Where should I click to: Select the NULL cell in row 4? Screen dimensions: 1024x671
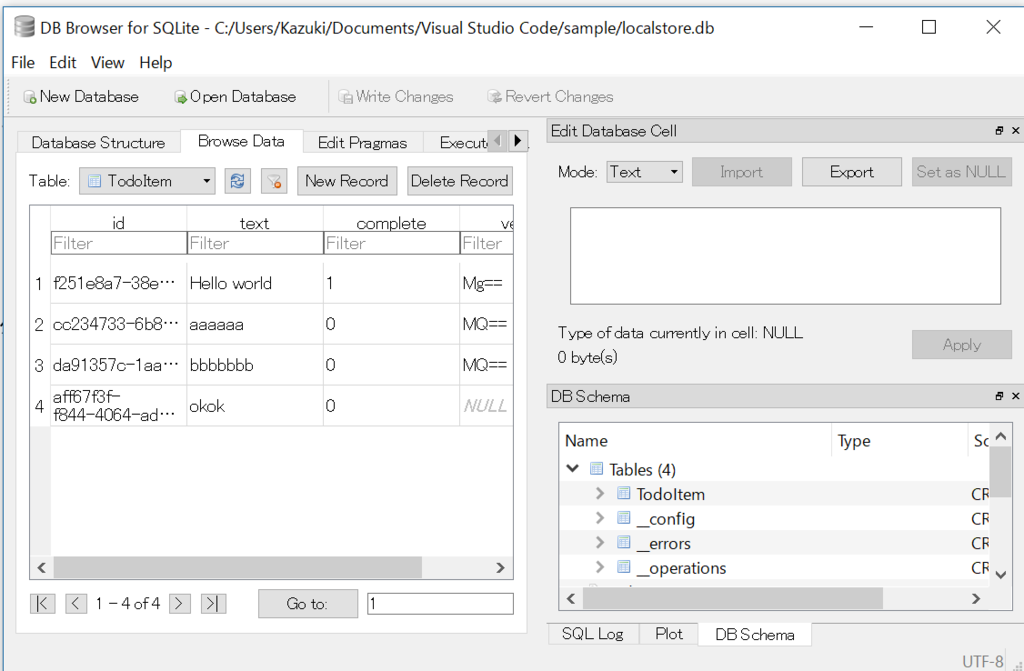click(x=486, y=406)
